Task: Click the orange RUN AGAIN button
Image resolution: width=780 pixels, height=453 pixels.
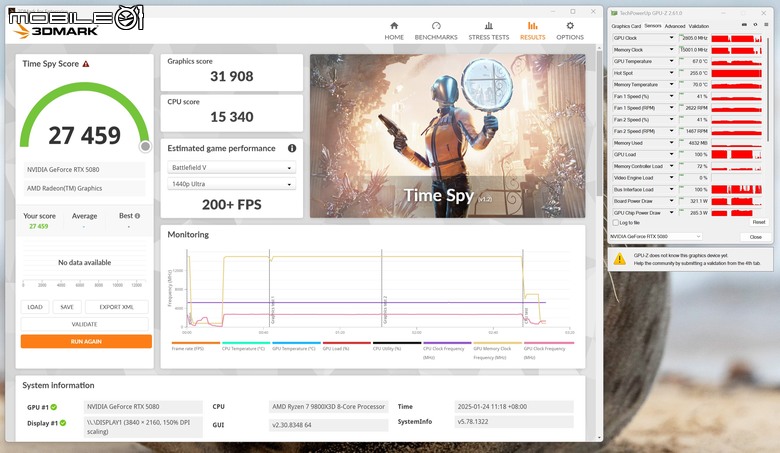Action: click(86, 342)
